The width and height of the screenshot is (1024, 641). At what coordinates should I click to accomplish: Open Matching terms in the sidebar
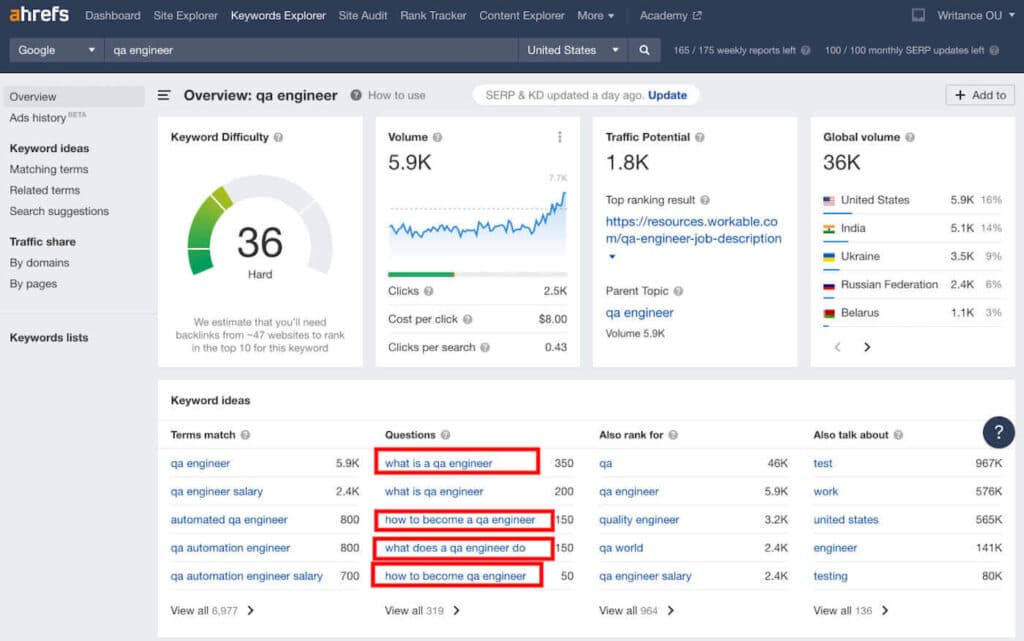point(48,169)
